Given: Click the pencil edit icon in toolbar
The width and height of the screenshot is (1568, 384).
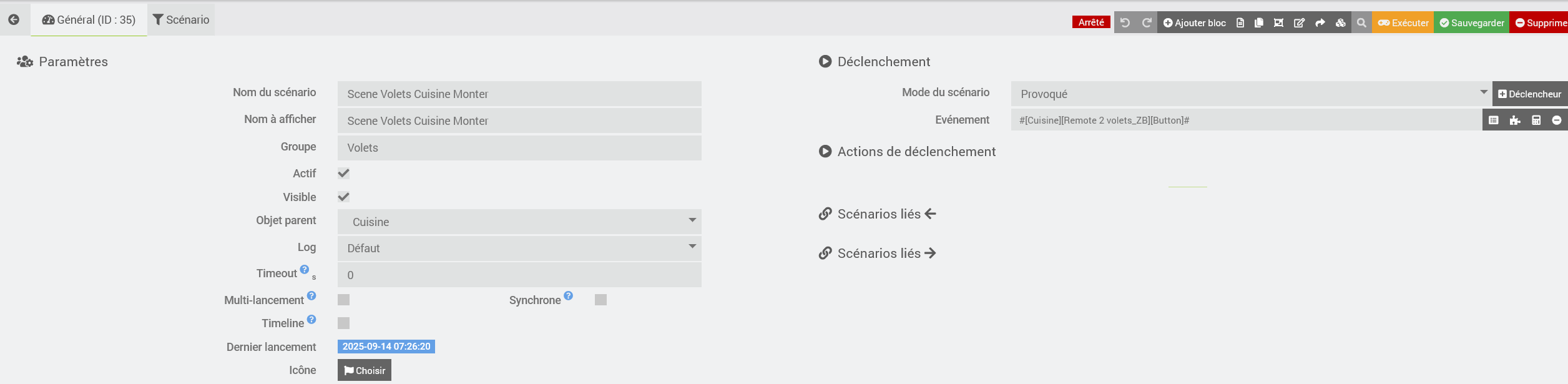Looking at the screenshot, I should 1299,22.
